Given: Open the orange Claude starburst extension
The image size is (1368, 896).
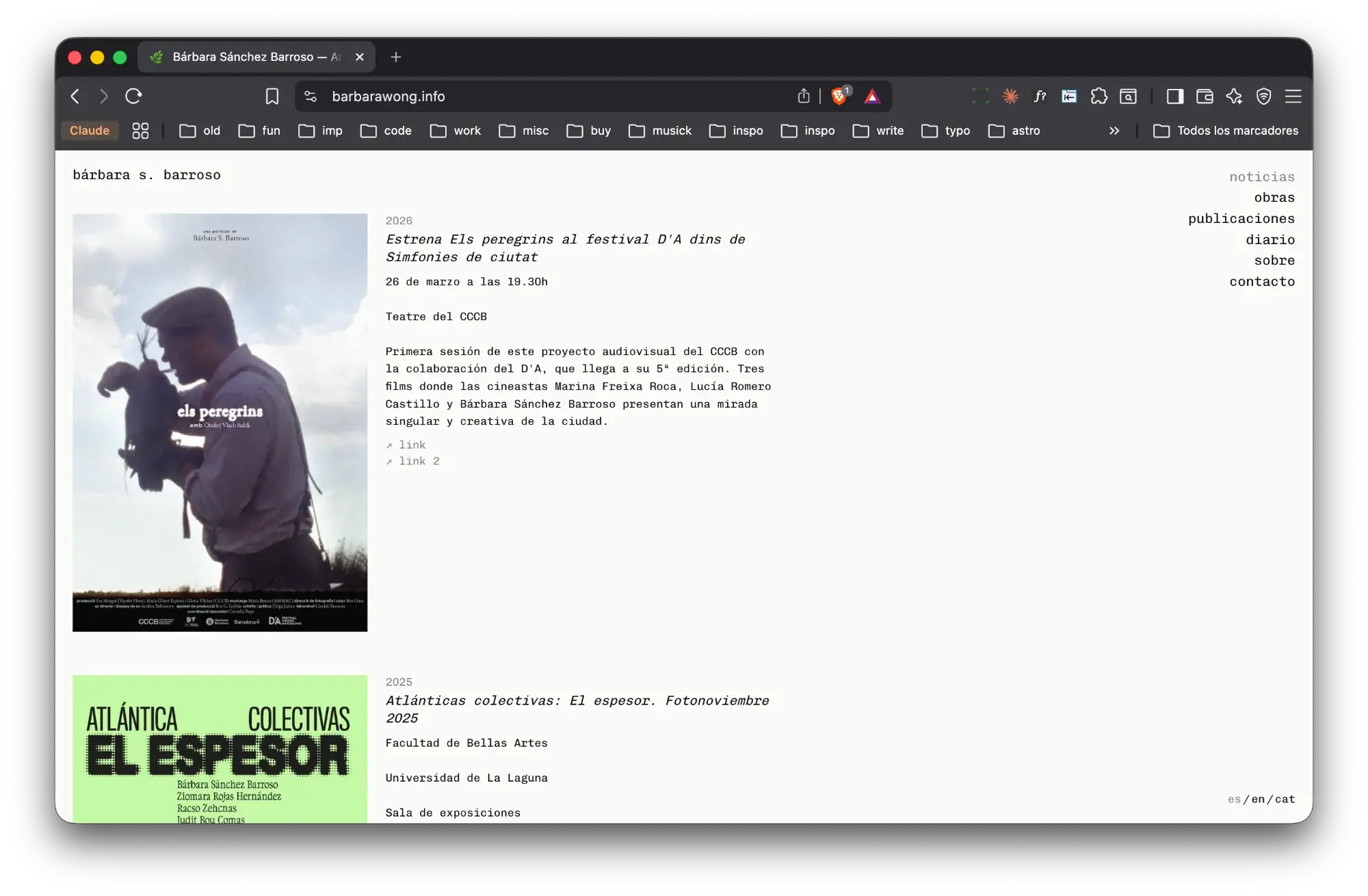Looking at the screenshot, I should pyautogui.click(x=1010, y=96).
